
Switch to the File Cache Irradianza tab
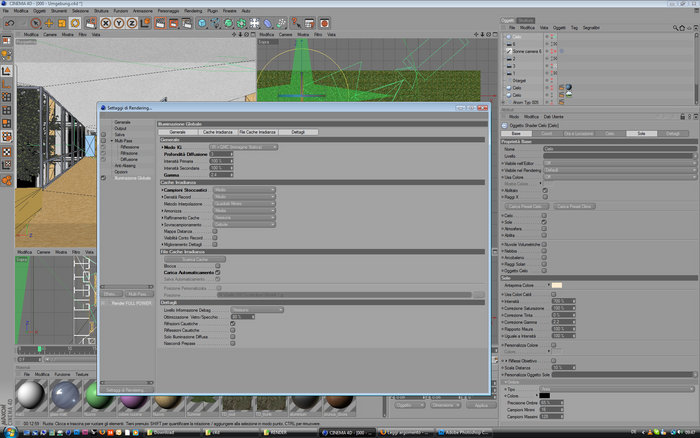click(258, 132)
